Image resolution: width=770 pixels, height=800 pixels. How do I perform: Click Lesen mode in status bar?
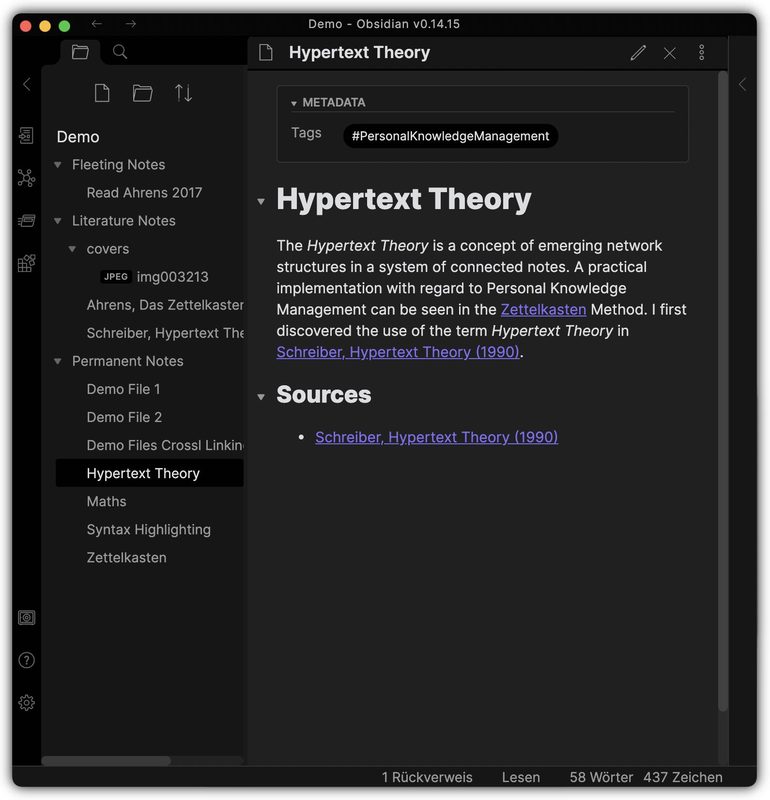point(521,778)
